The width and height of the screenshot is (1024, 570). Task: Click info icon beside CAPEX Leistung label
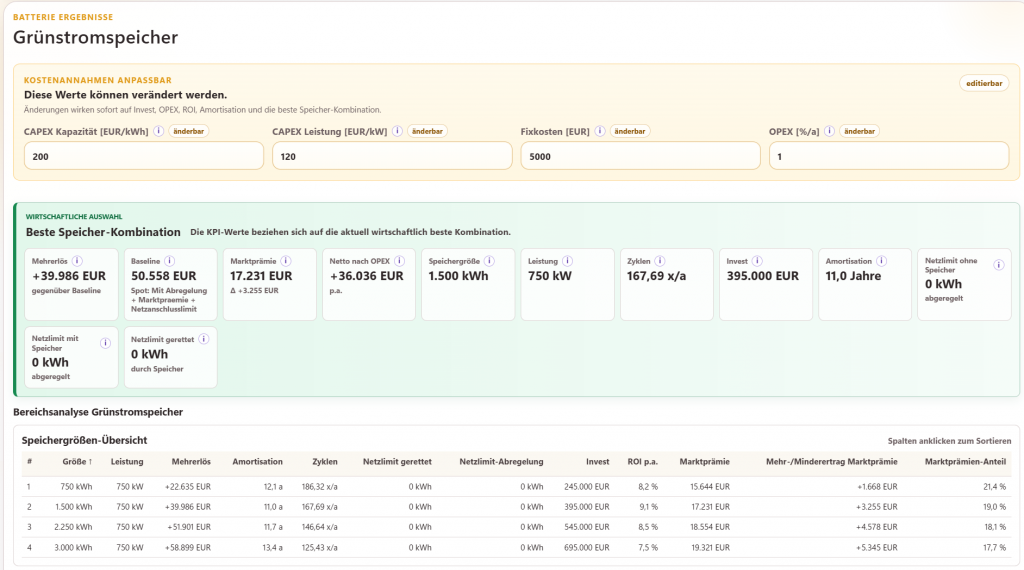[x=397, y=131]
